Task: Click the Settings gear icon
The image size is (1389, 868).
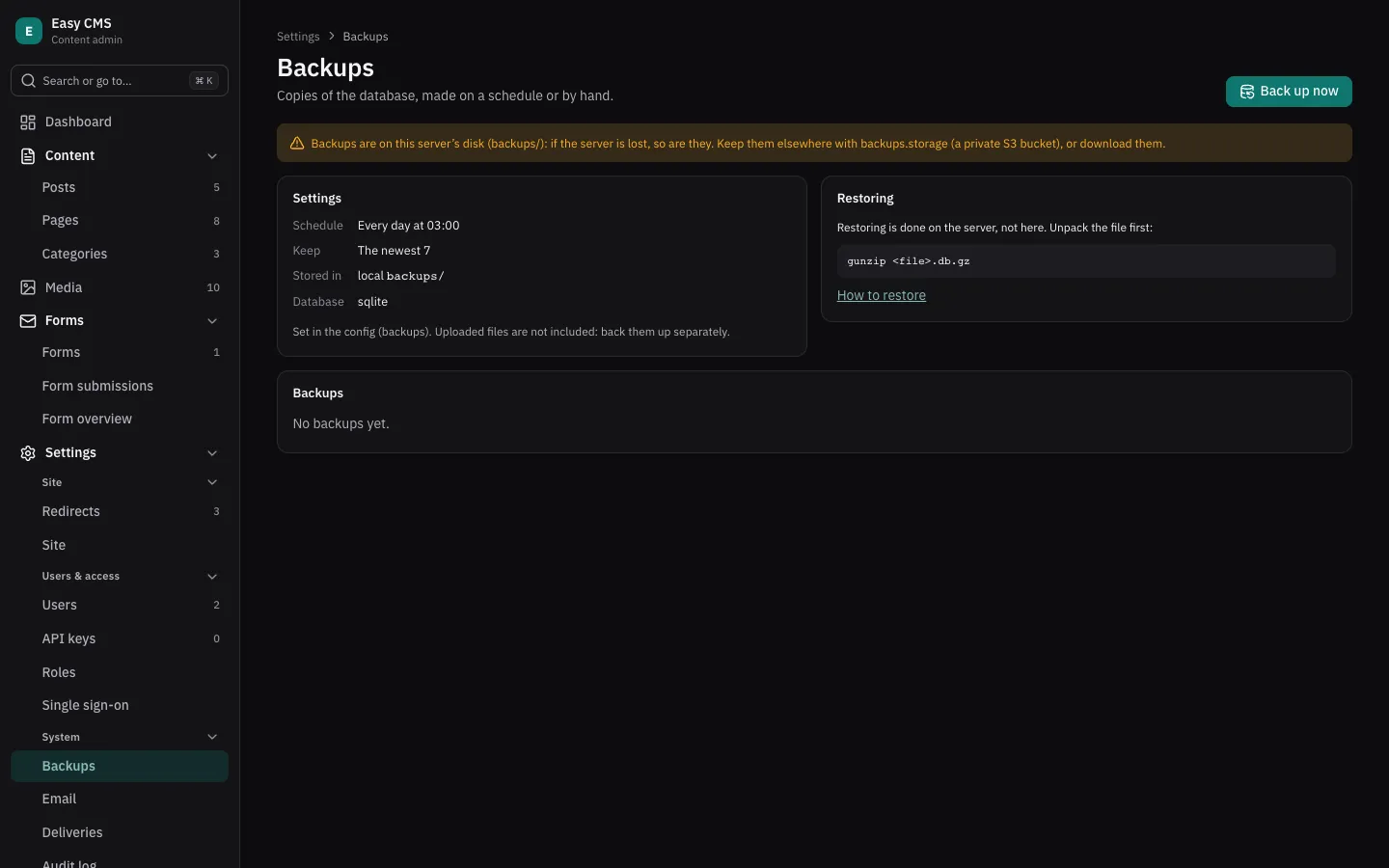Action: pyautogui.click(x=28, y=452)
